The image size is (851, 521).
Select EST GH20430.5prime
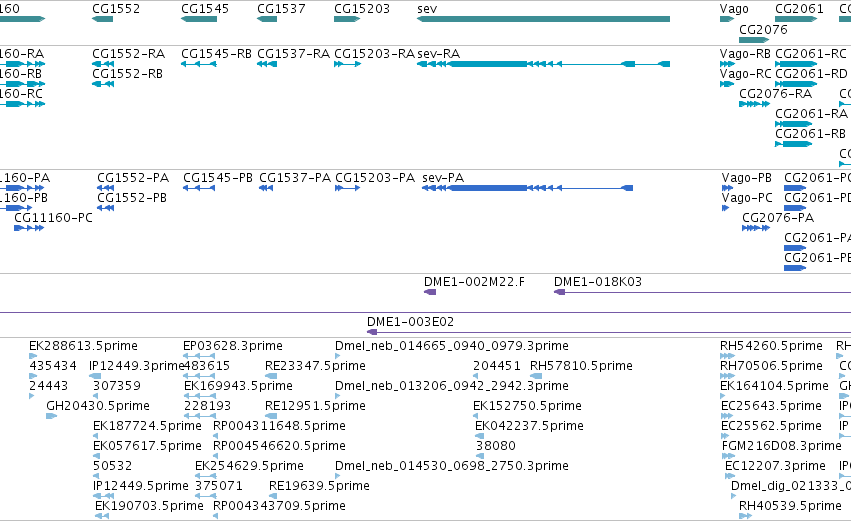pos(52,416)
